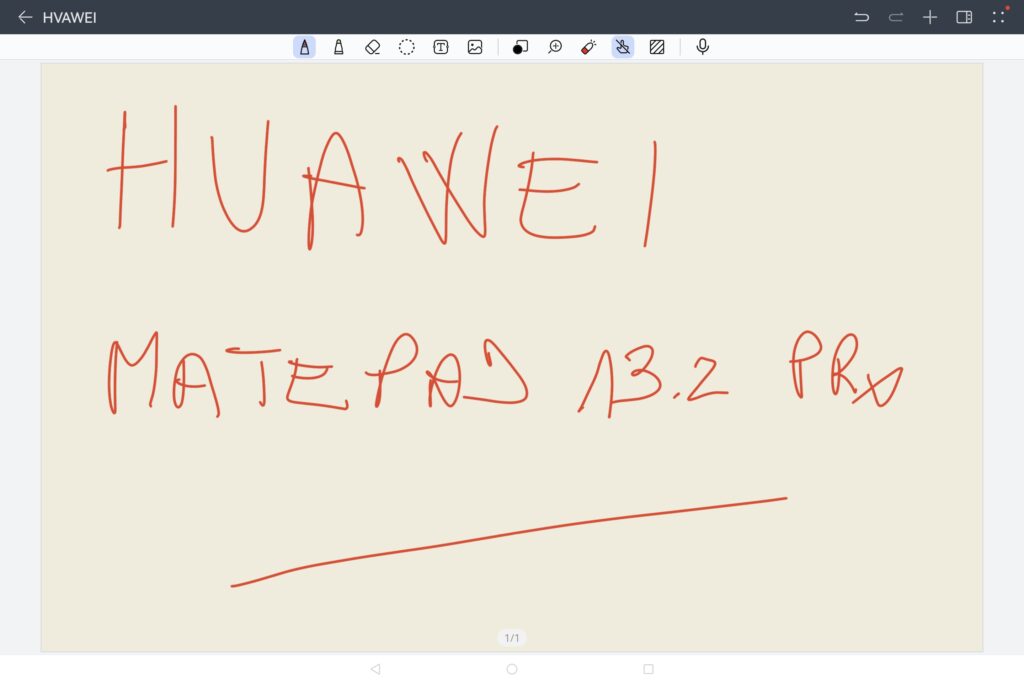Redo the undone stroke
Screen dimensions: 1024x683
coord(896,17)
